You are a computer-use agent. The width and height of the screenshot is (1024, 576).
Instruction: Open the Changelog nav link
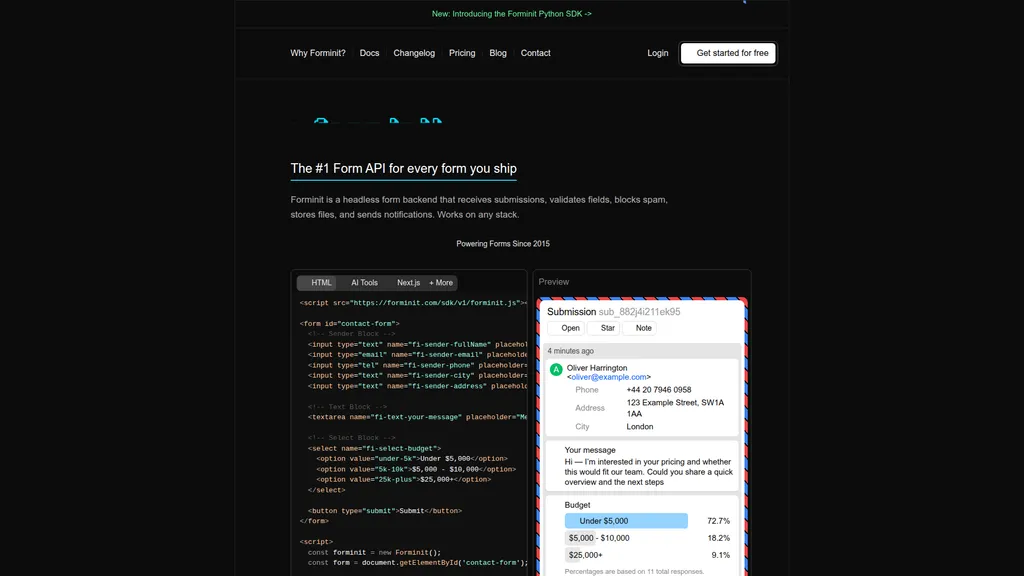point(414,53)
